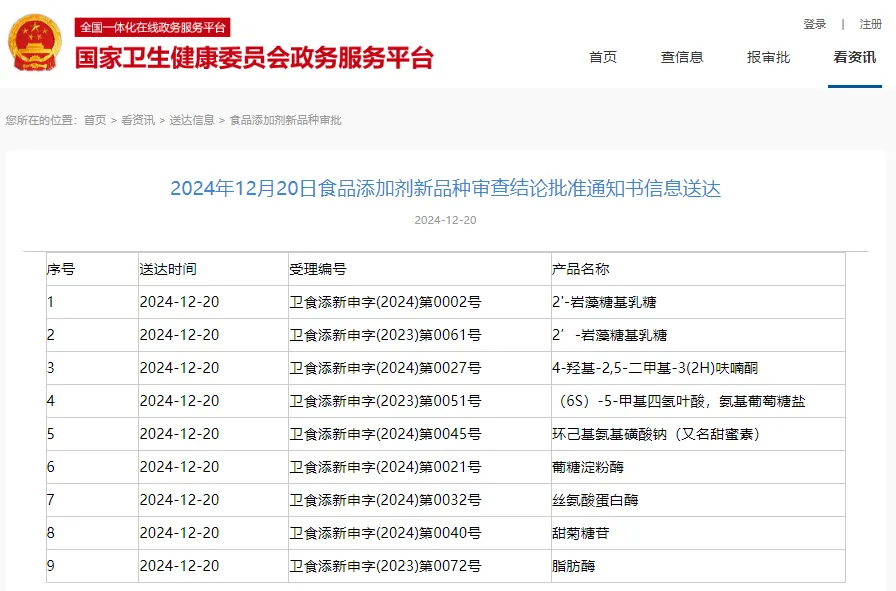Click 食品添加剂新品种审批 breadcrumb item
896x591 pixels.
click(286, 120)
